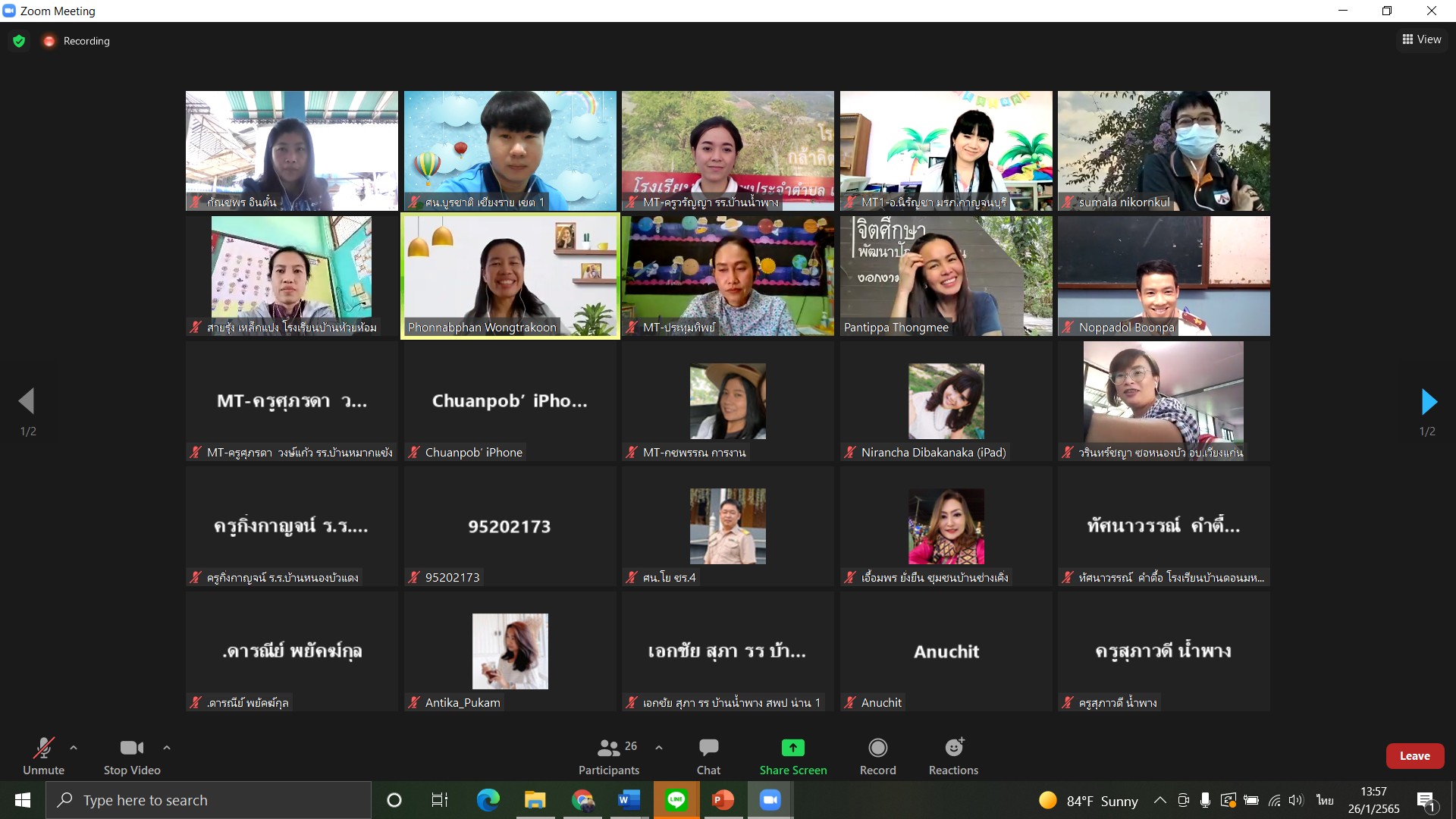
Task: Stop the video camera
Action: (x=132, y=756)
